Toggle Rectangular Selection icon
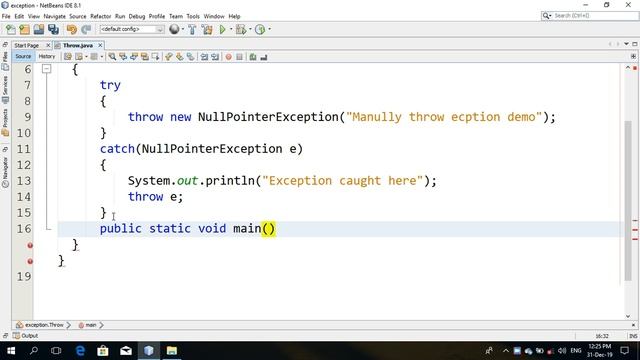The width and height of the screenshot is (640, 360). [x=156, y=57]
